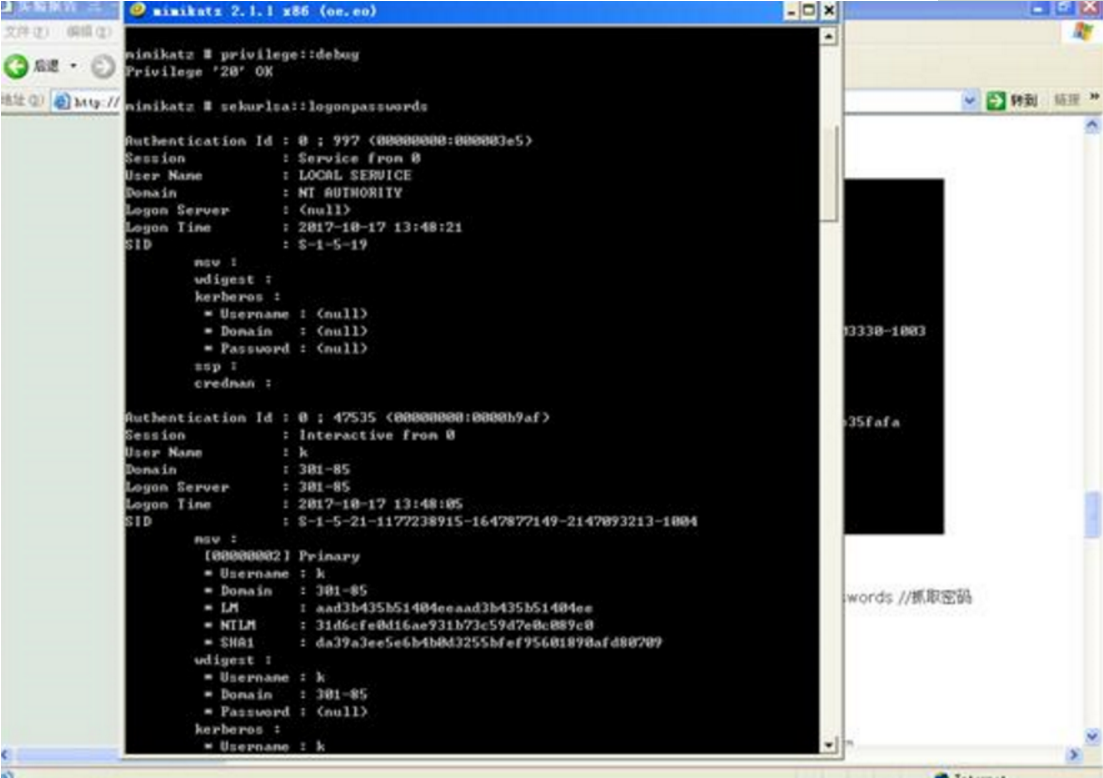Click the console scrollbar up arrow
The image size is (1103, 778).
coord(829,36)
